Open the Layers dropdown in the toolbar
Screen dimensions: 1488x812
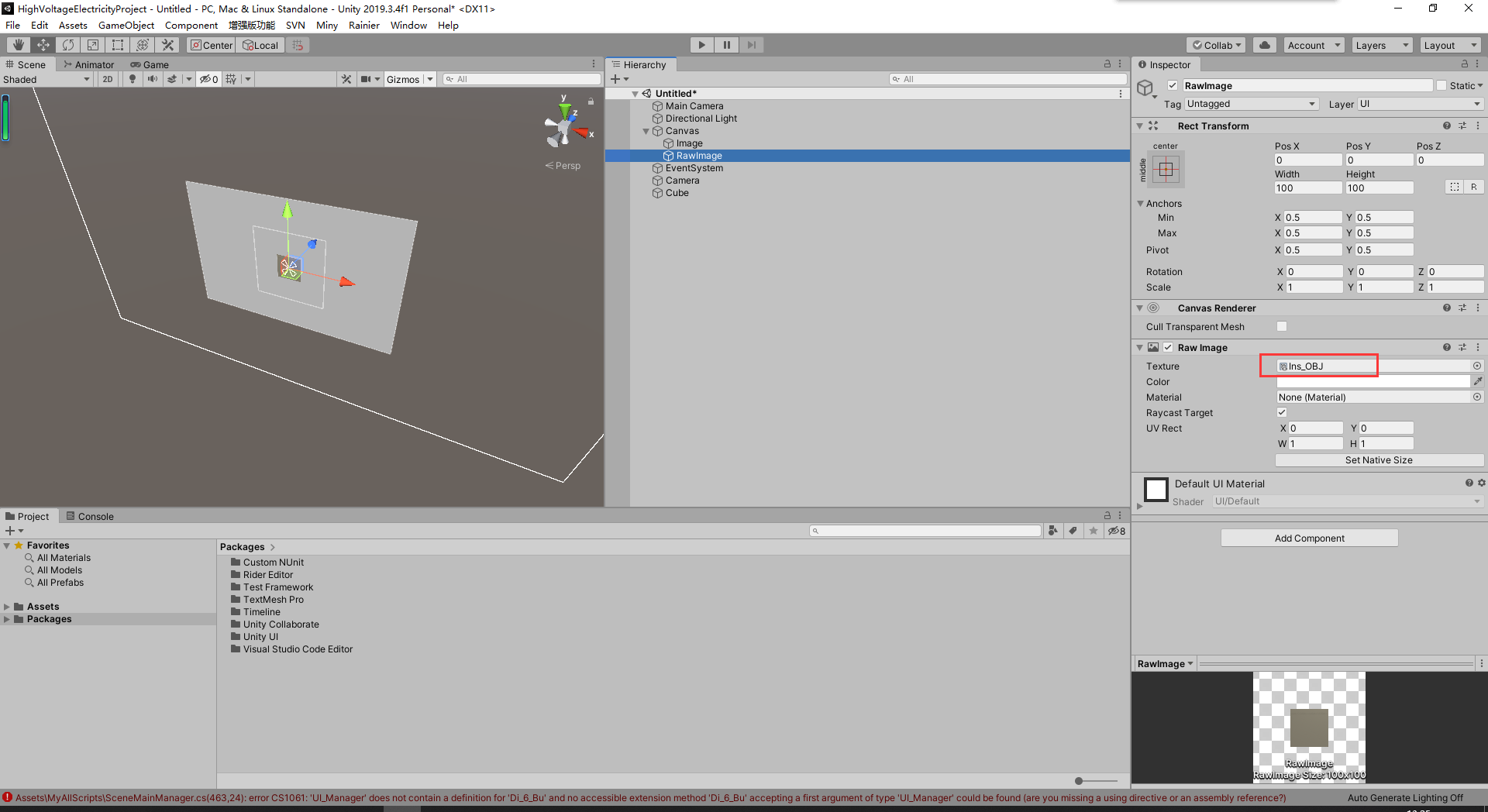[1381, 44]
